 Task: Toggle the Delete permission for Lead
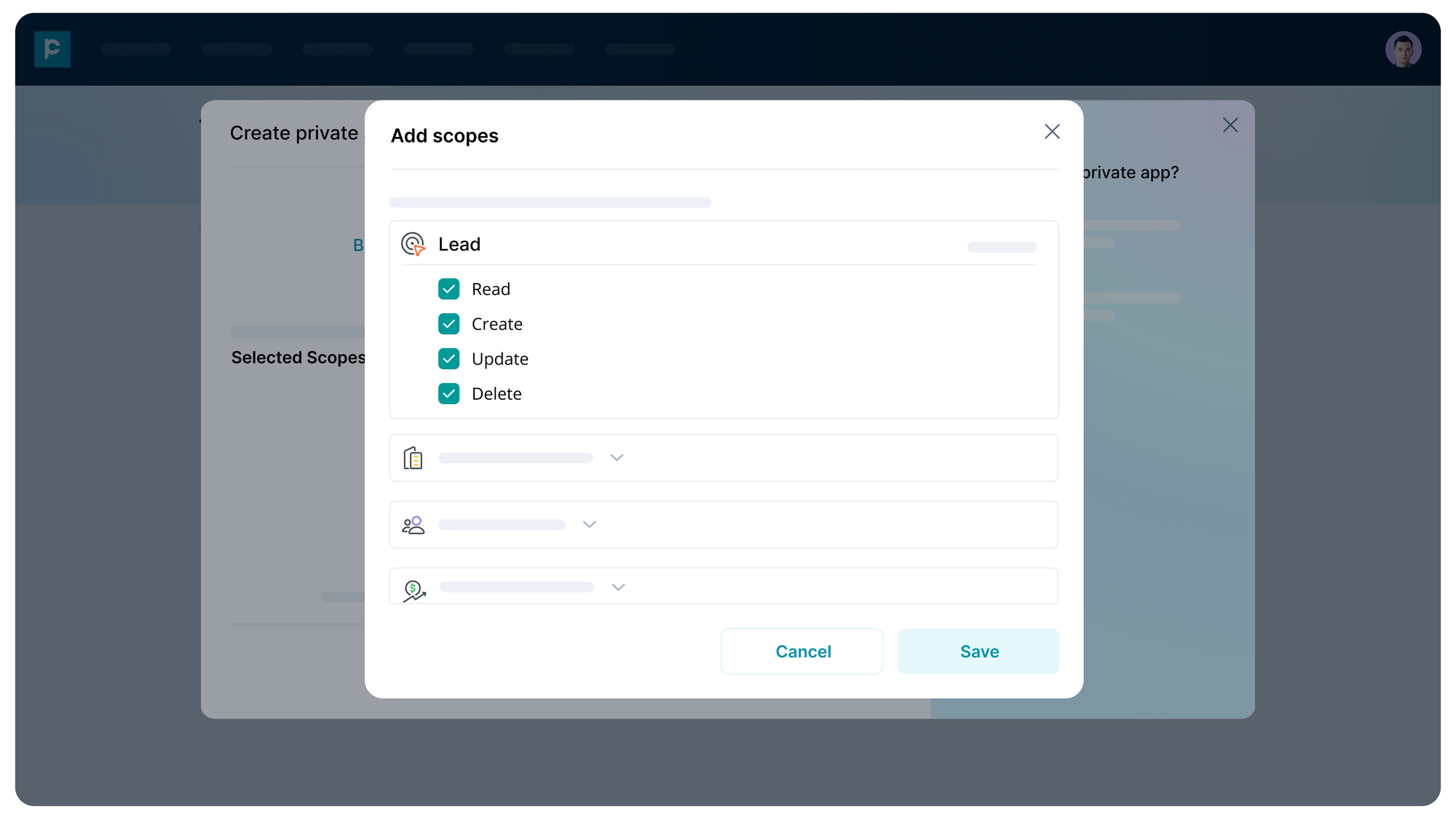point(448,393)
